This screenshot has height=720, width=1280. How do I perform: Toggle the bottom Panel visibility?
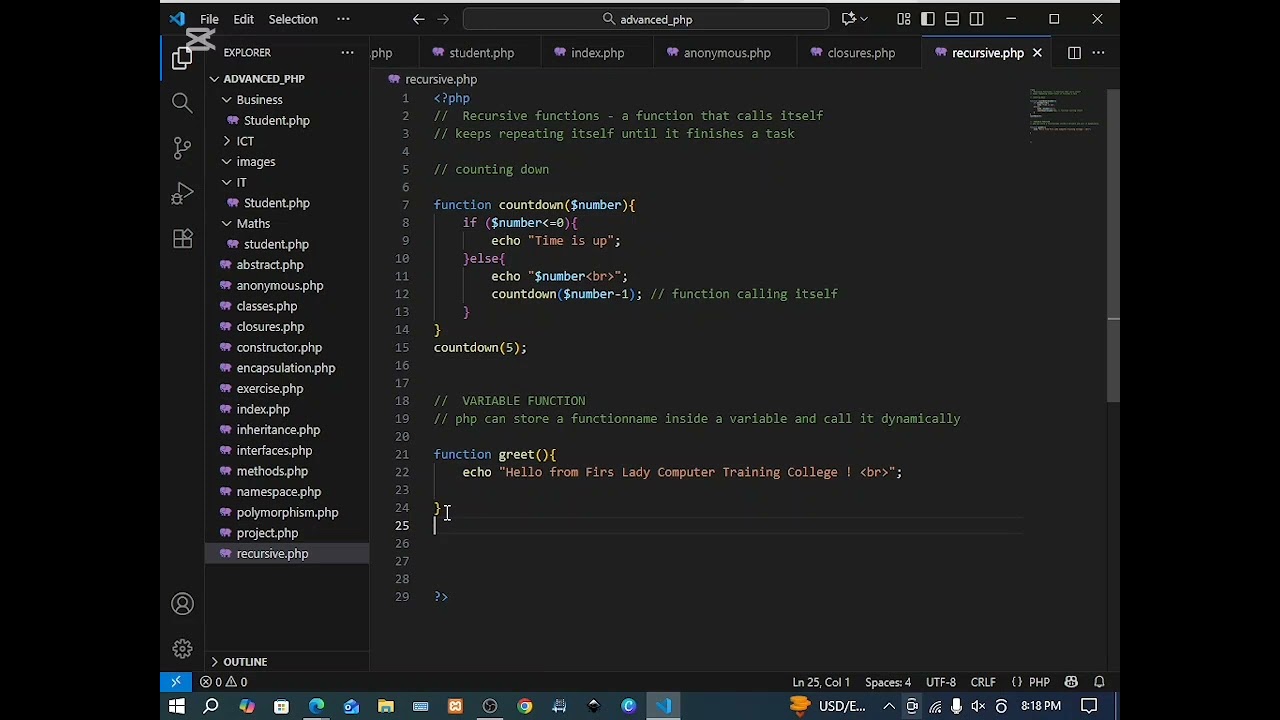coord(952,19)
